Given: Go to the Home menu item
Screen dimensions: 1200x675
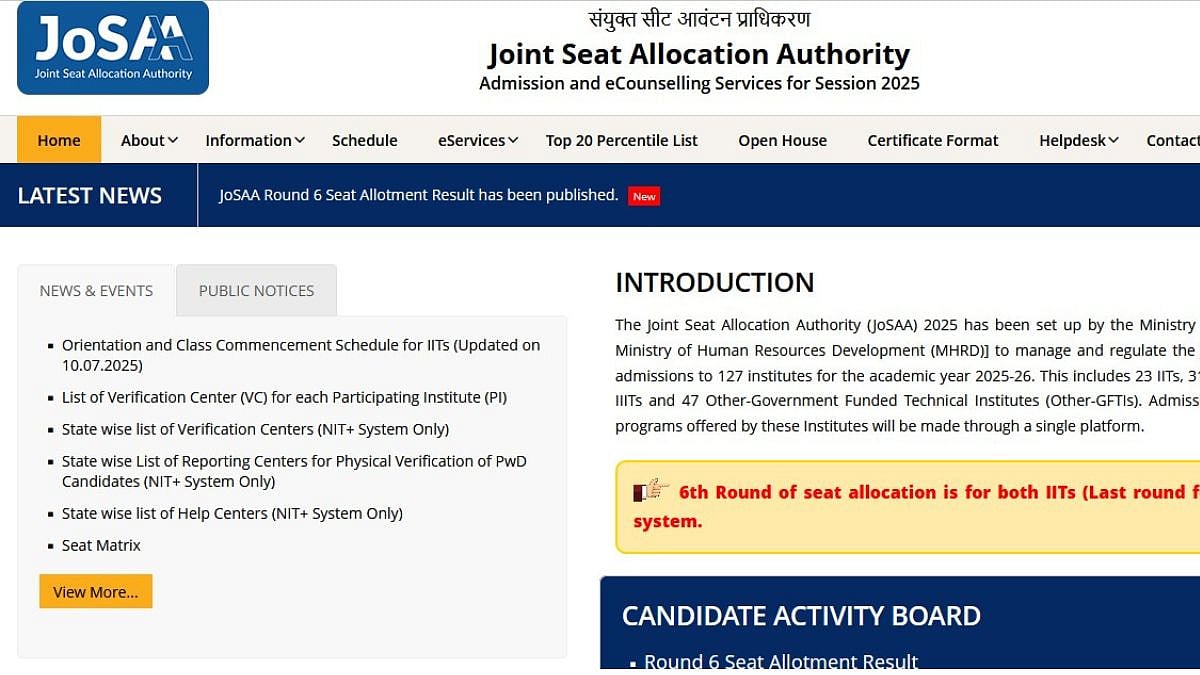Looking at the screenshot, I should 59,140.
